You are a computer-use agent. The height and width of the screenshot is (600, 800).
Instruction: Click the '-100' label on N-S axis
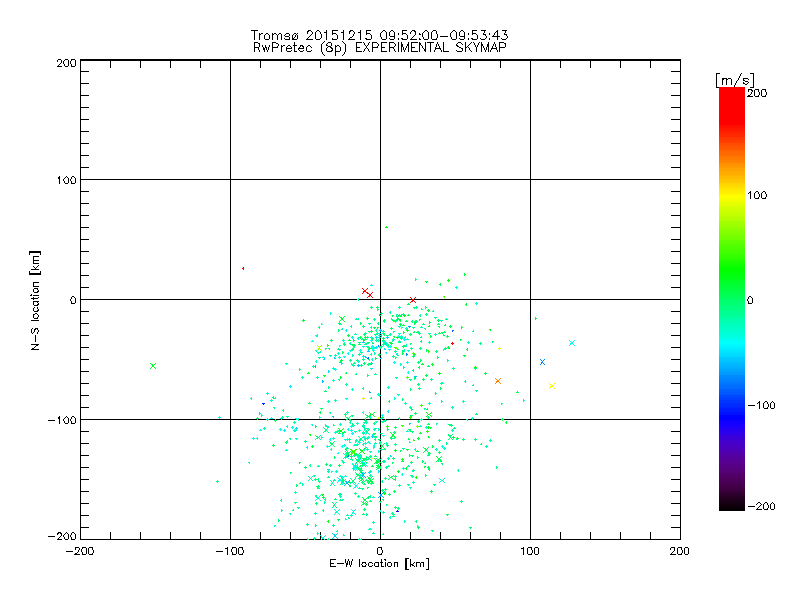pyautogui.click(x=62, y=420)
